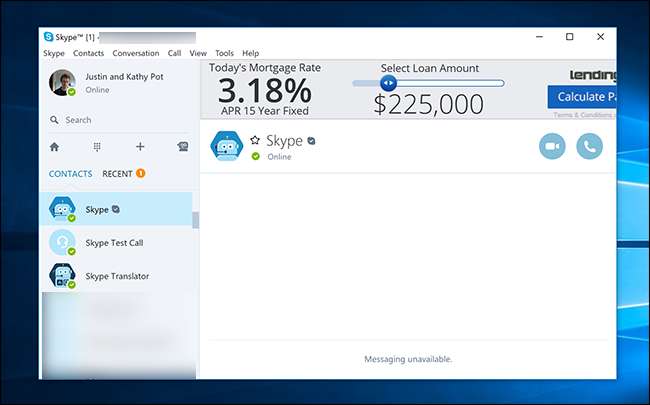Open the Conversation menu

click(x=136, y=53)
